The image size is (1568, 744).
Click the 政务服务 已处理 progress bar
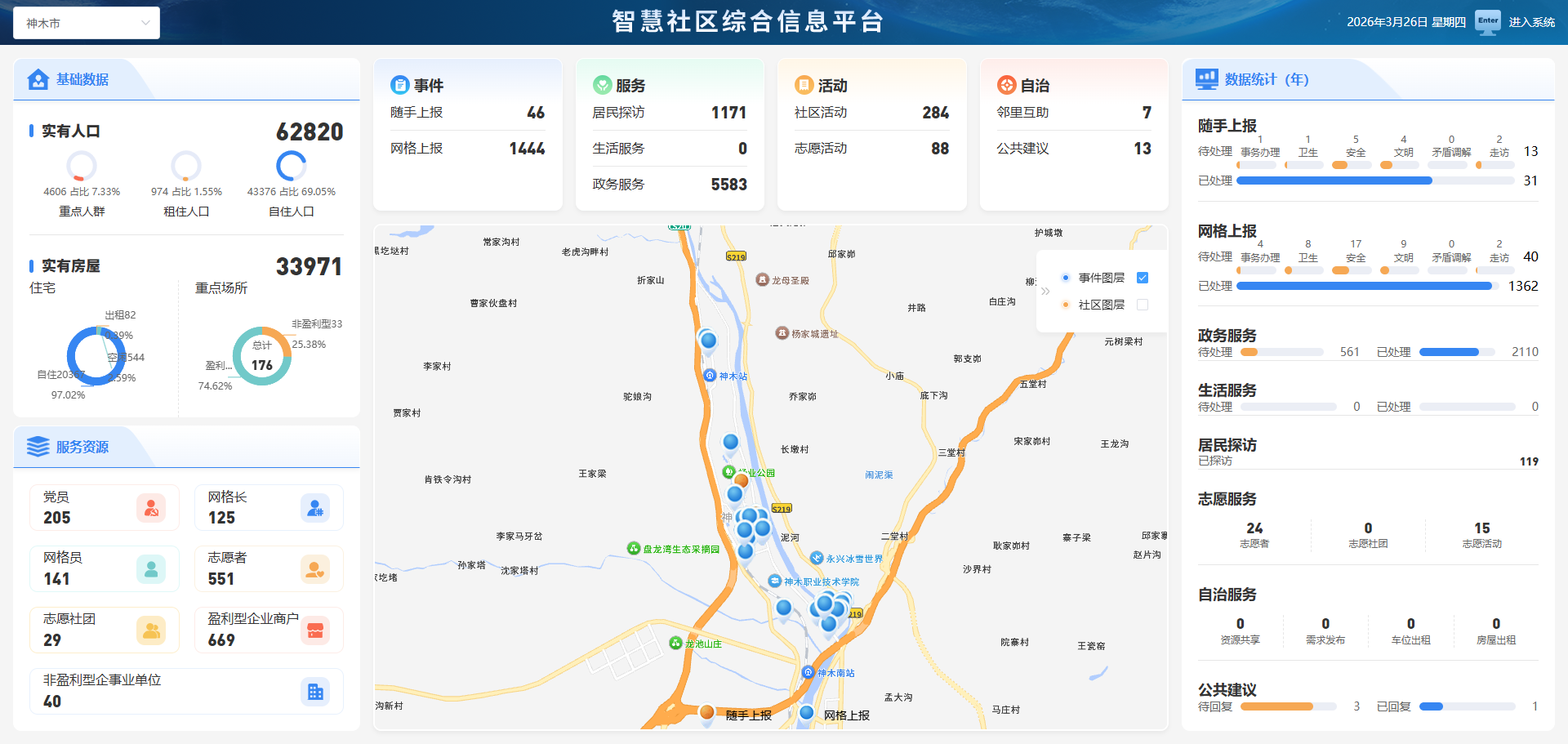pos(1462,352)
